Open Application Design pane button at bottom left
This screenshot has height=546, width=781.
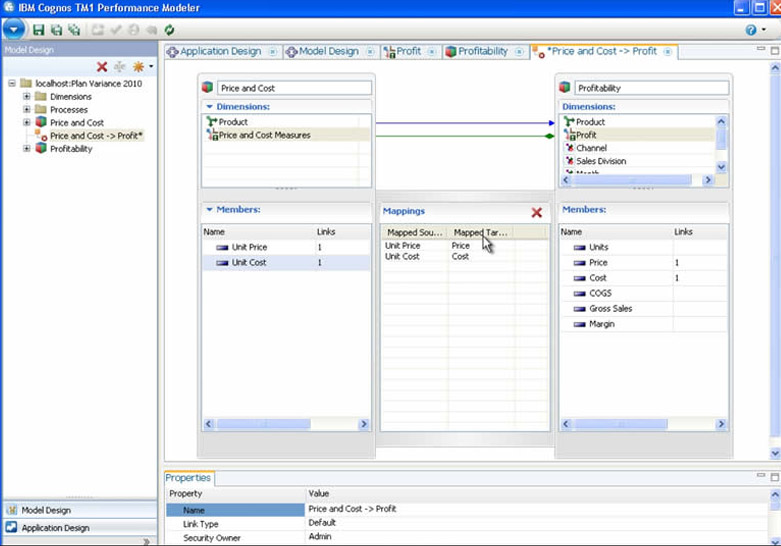point(80,528)
